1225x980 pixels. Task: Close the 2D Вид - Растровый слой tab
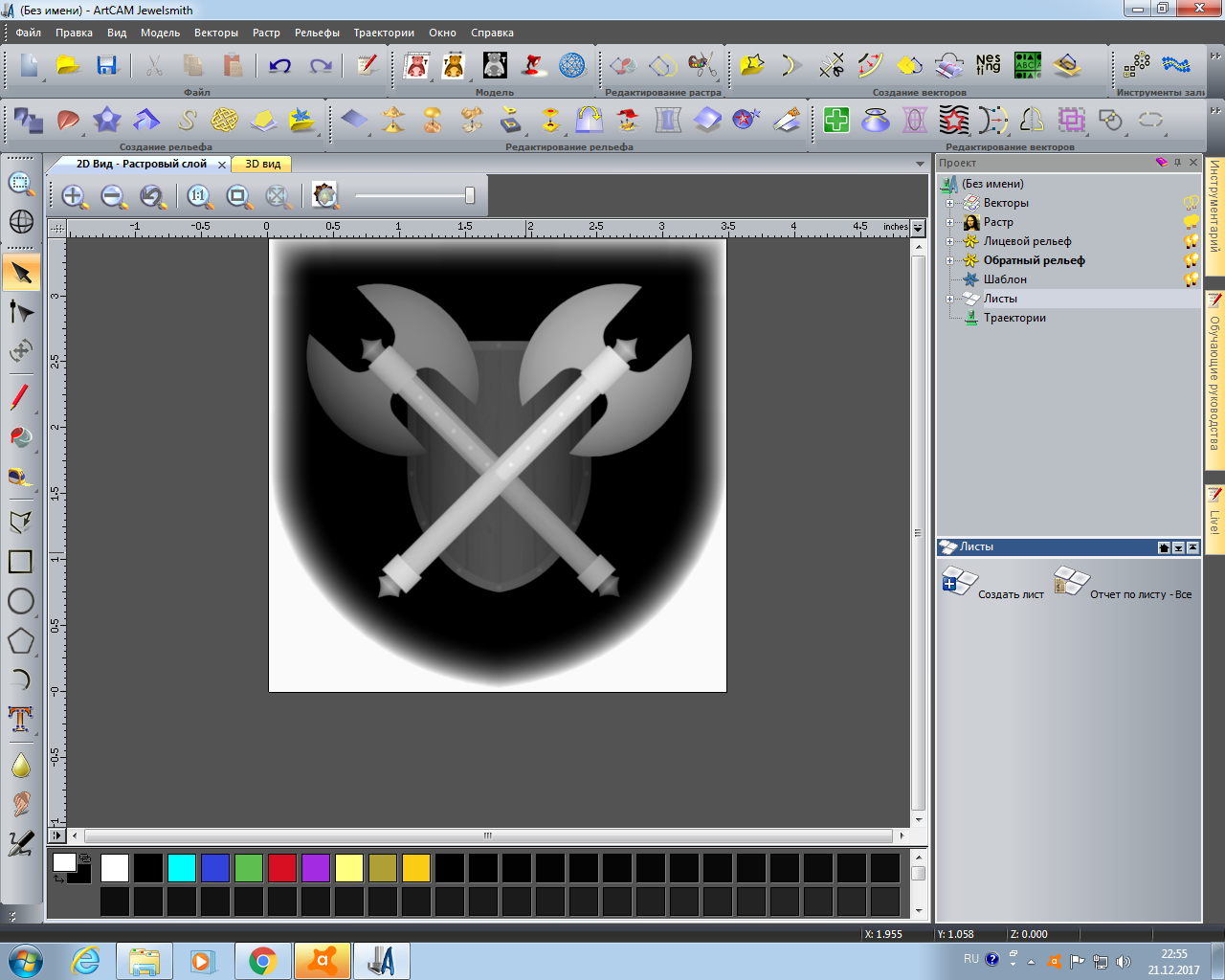[x=222, y=165]
